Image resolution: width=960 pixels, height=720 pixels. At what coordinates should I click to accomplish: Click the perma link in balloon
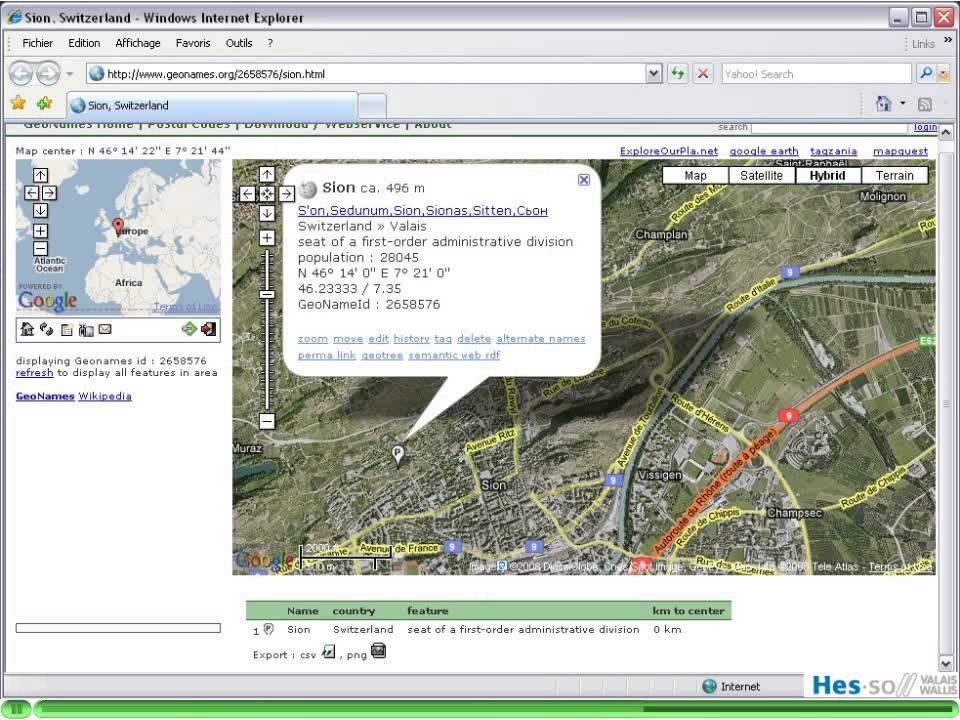tap(326, 355)
